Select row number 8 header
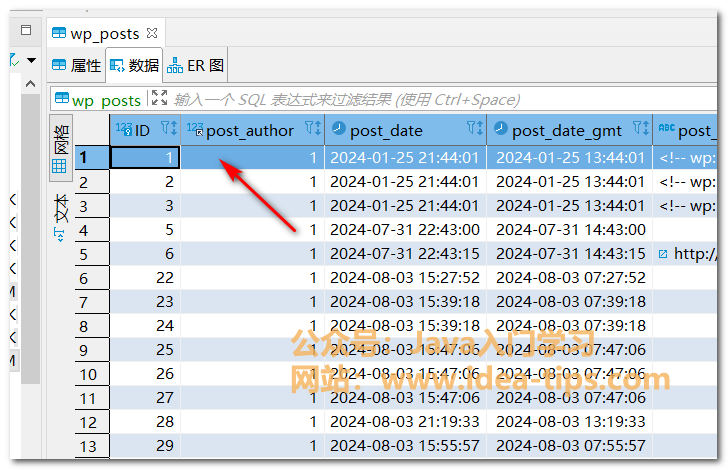 pyautogui.click(x=92, y=326)
